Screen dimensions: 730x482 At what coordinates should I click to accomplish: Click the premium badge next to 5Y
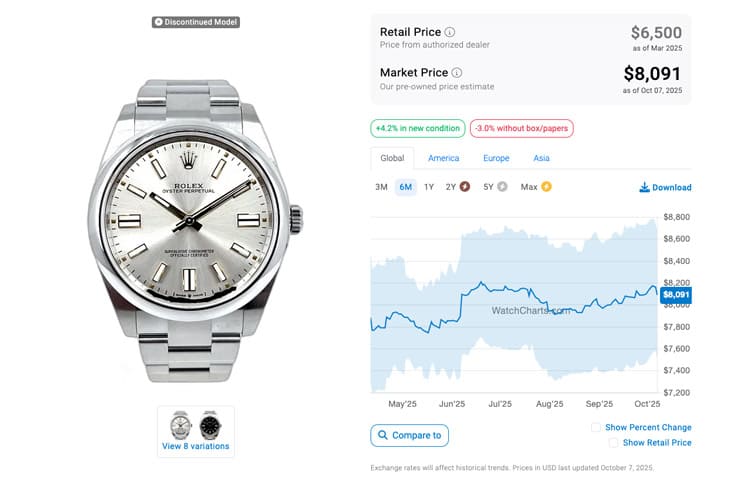503,187
